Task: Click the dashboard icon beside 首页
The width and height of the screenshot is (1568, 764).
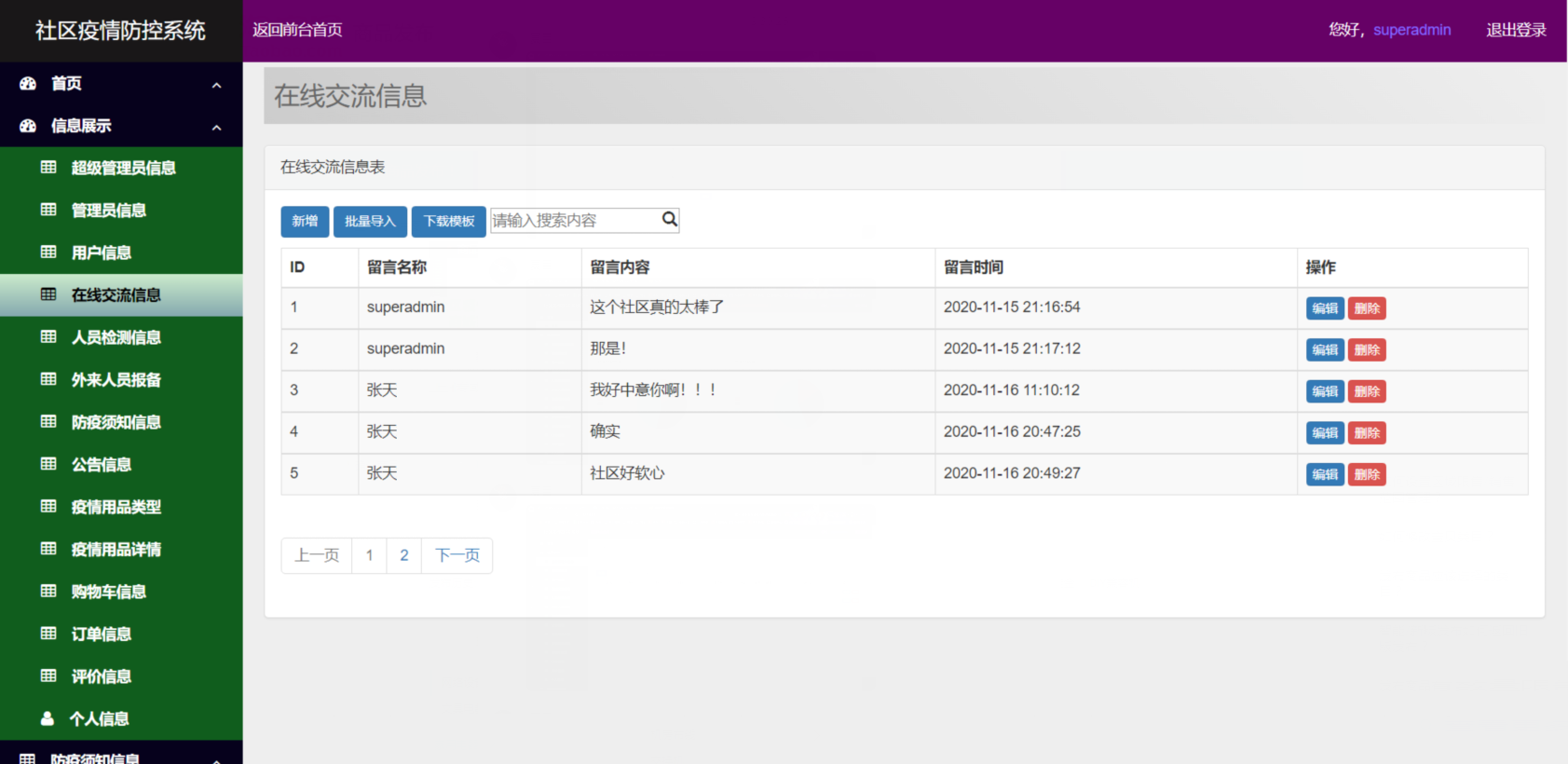Action: point(28,84)
